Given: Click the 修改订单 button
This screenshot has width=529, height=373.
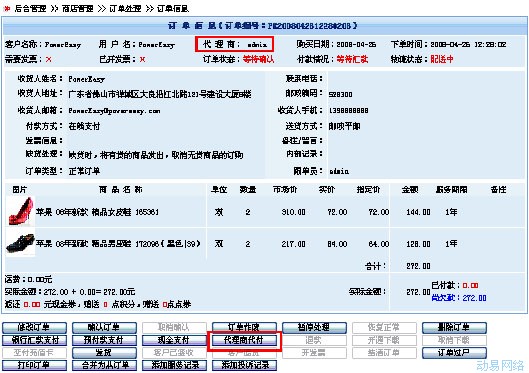Looking at the screenshot, I should pyautogui.click(x=34, y=327).
